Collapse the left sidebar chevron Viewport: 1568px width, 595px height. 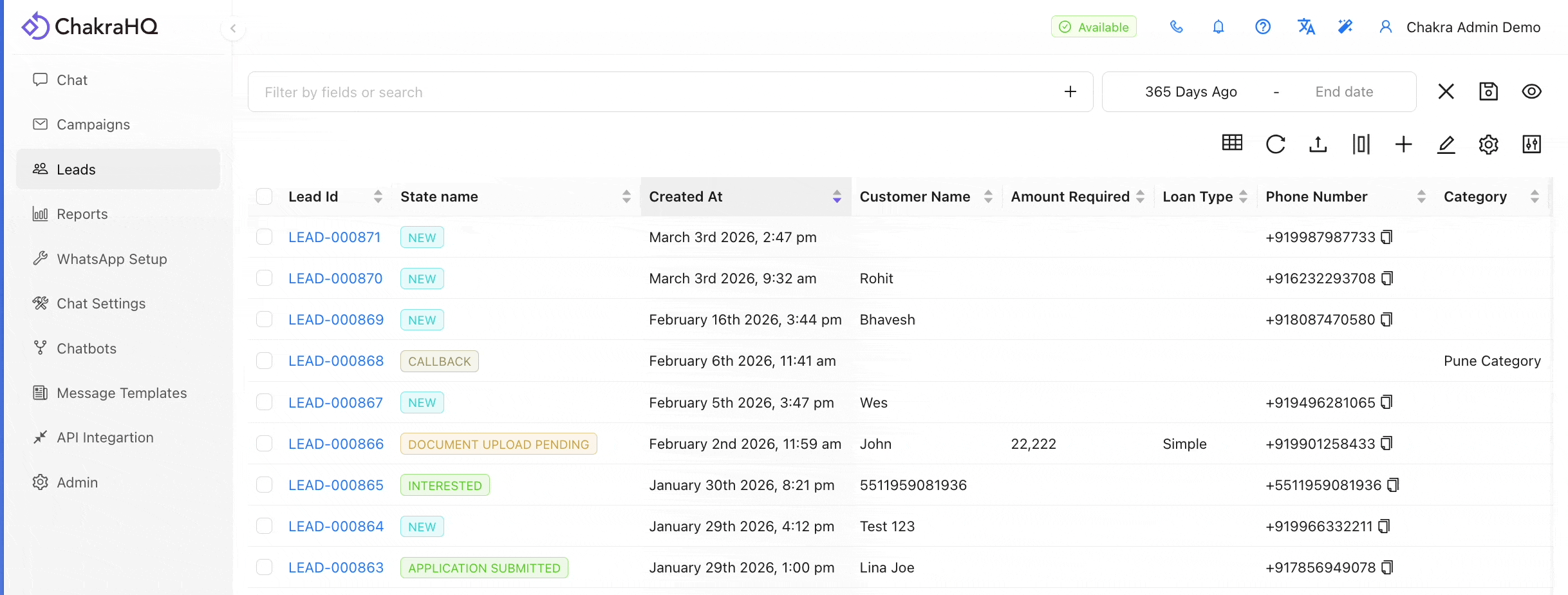233,28
